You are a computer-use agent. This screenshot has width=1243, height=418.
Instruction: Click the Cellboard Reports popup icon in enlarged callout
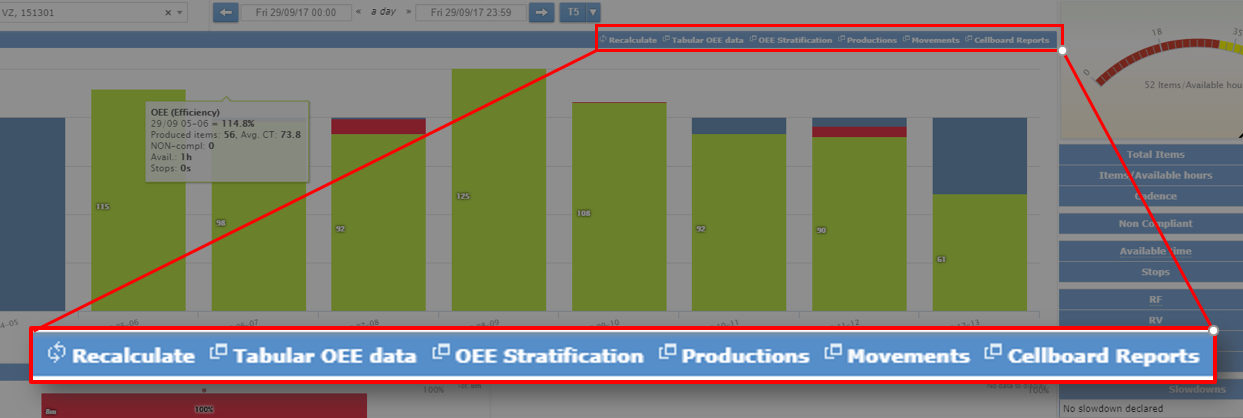click(993, 354)
